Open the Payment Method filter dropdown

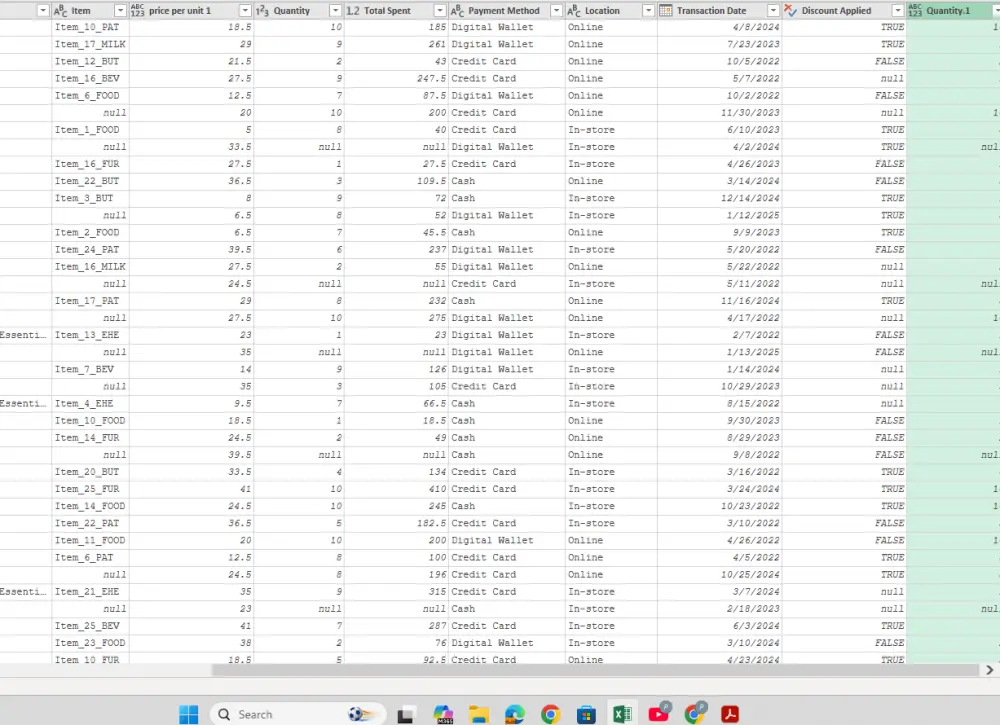coord(556,10)
